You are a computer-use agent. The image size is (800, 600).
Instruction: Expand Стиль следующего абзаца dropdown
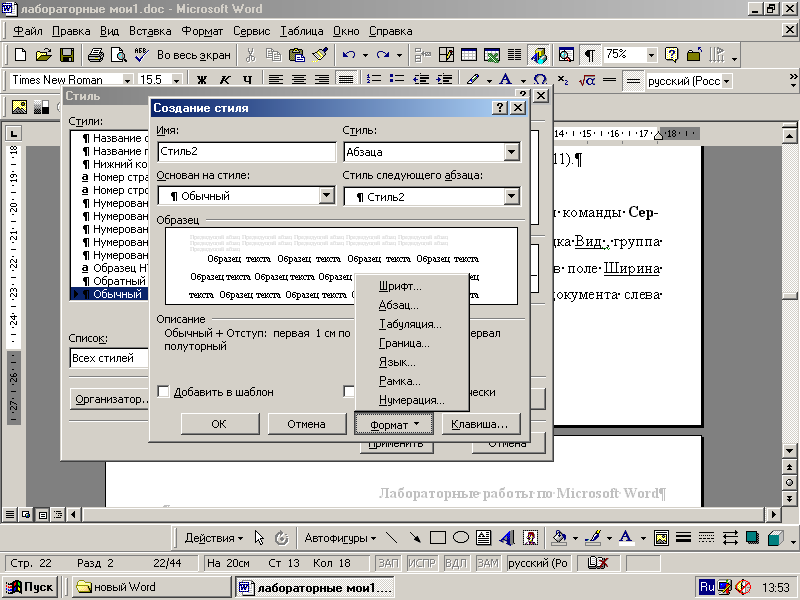point(511,196)
